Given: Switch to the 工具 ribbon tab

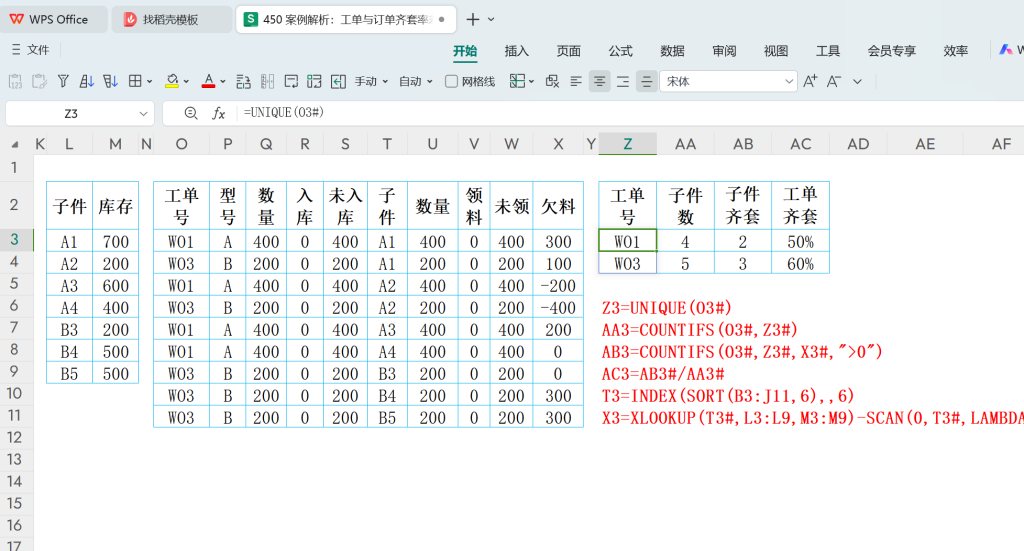Looking at the screenshot, I should pos(827,51).
